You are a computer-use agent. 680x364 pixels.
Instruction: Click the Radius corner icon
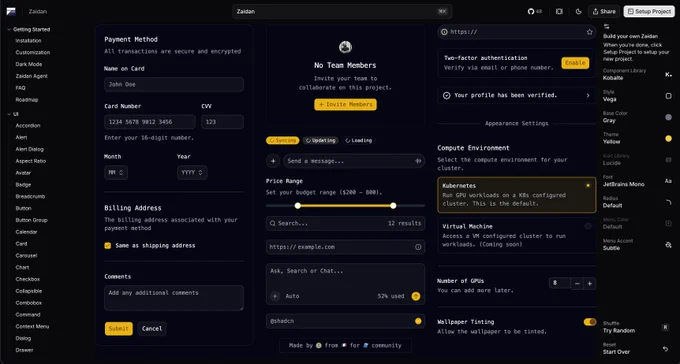668,202
